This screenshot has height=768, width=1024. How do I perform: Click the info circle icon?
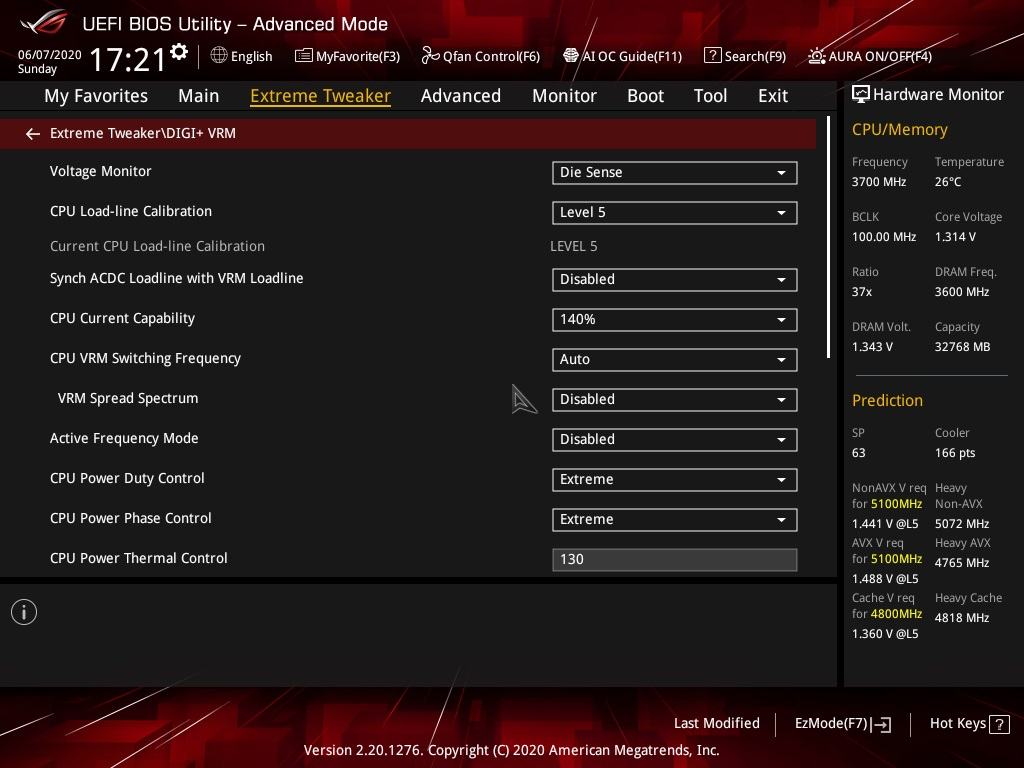point(24,612)
